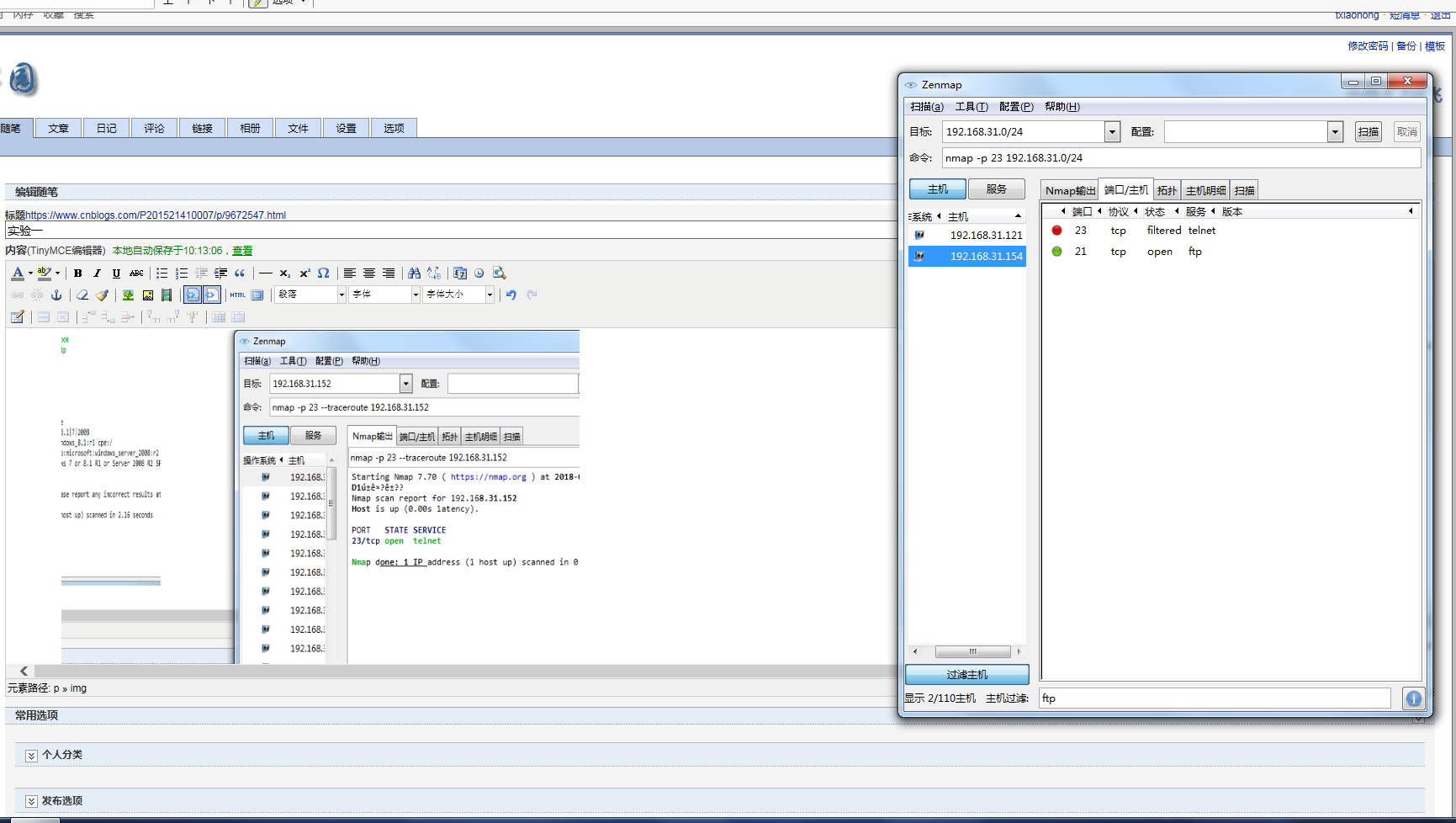Undo the last edit
Screen dimensions: 1456x823
(511, 295)
